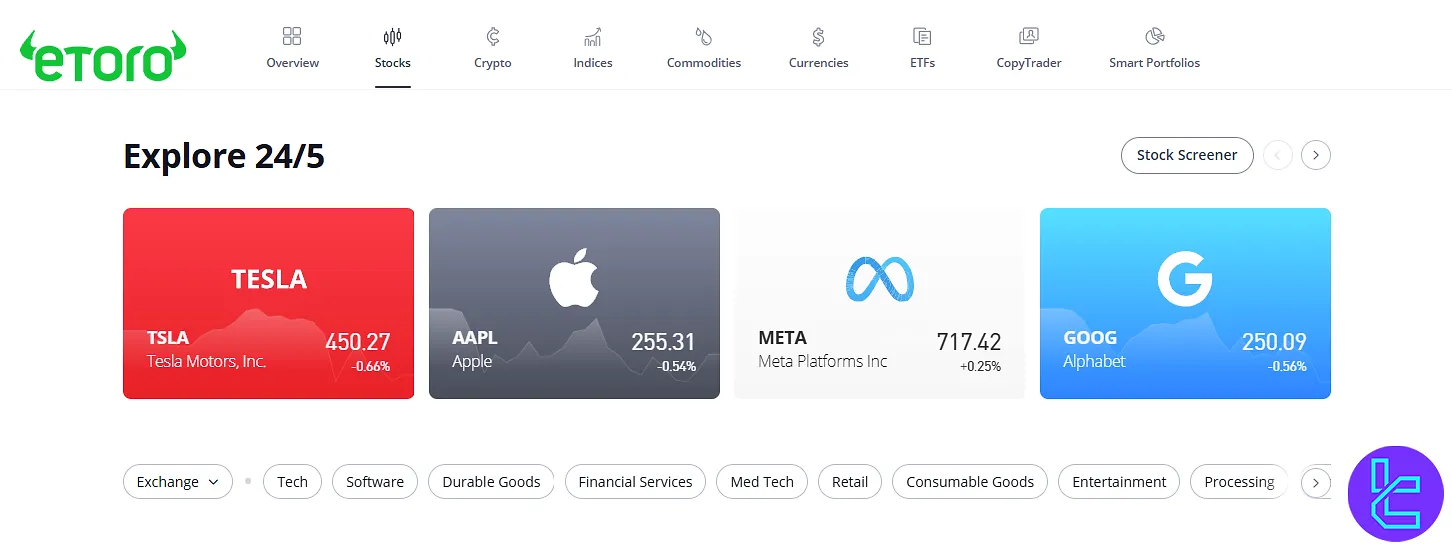Select the ETFs icon
Viewport: 1452px width, 550px height.
(922, 37)
